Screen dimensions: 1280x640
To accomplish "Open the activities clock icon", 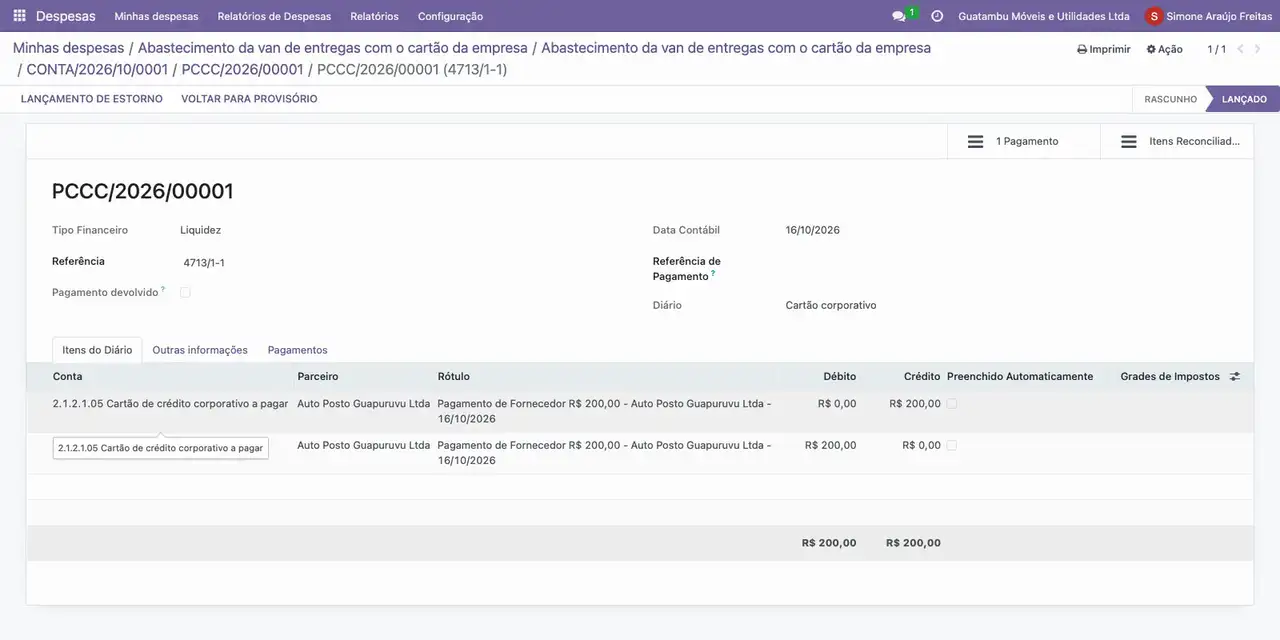I will 937,16.
